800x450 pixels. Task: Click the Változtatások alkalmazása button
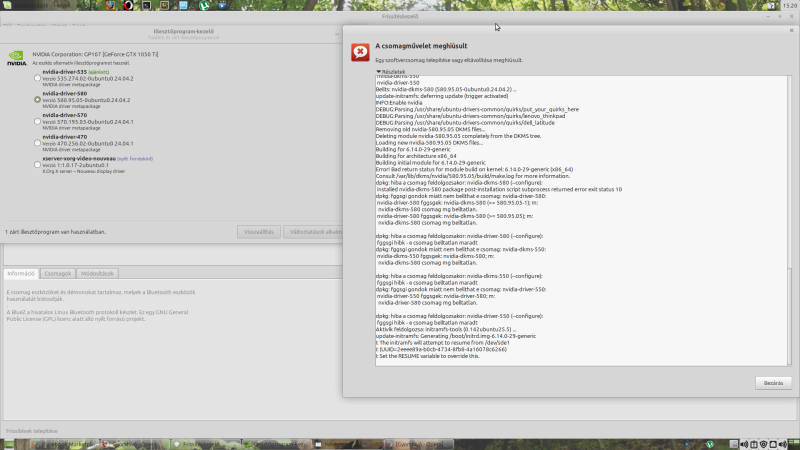point(313,232)
